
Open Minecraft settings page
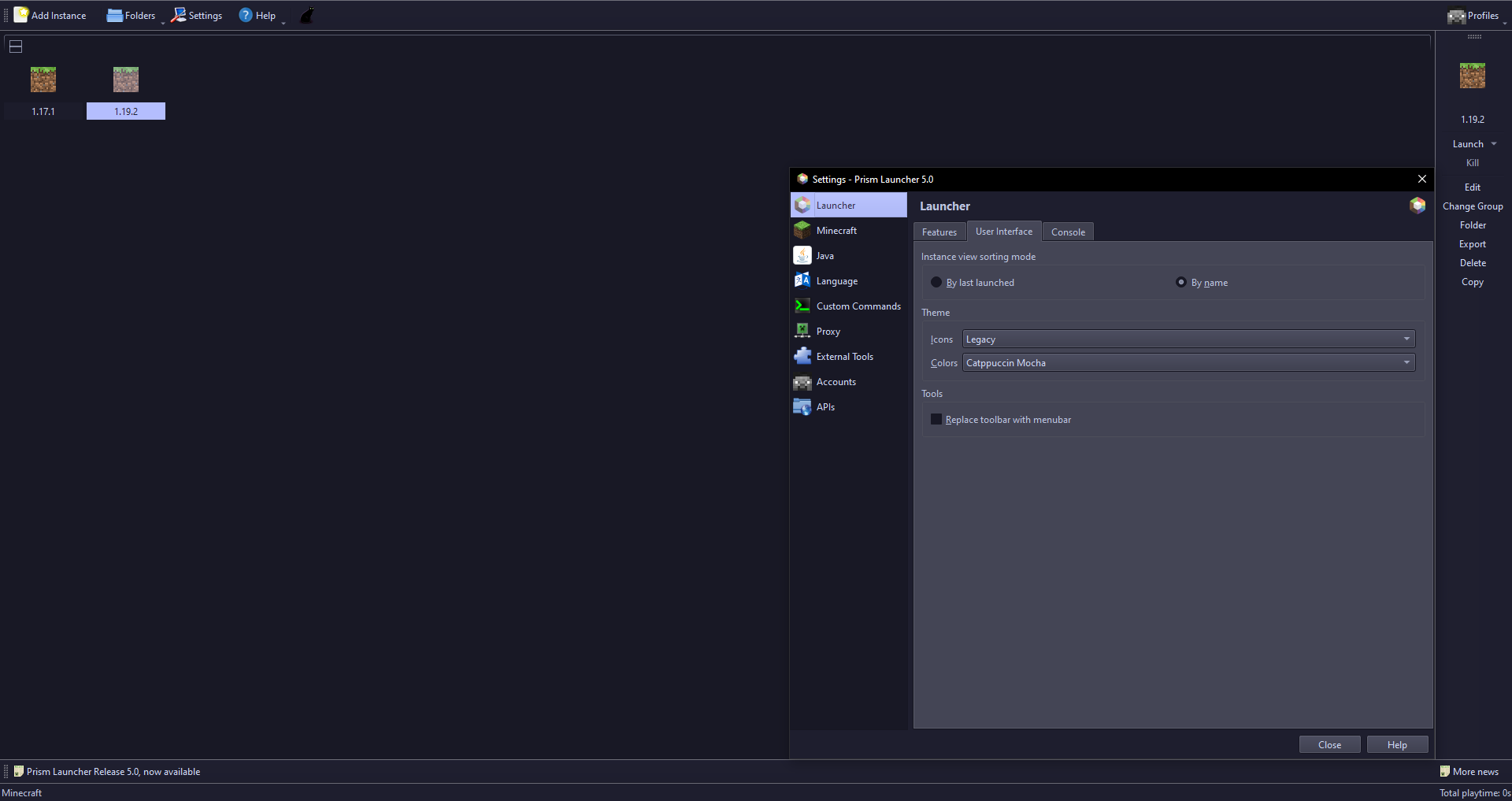pyautogui.click(x=849, y=230)
